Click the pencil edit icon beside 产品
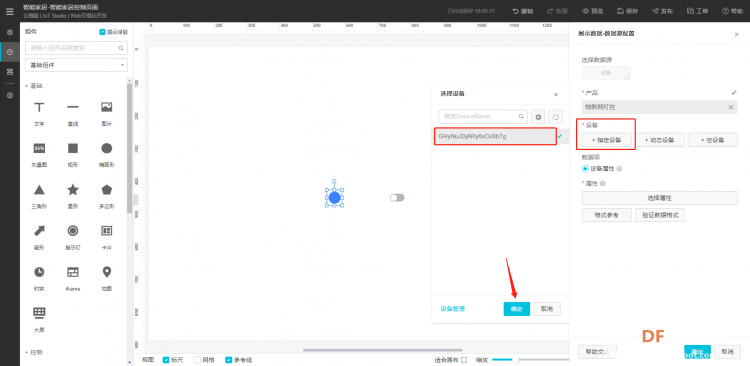This screenshot has height=366, width=750. (x=734, y=92)
